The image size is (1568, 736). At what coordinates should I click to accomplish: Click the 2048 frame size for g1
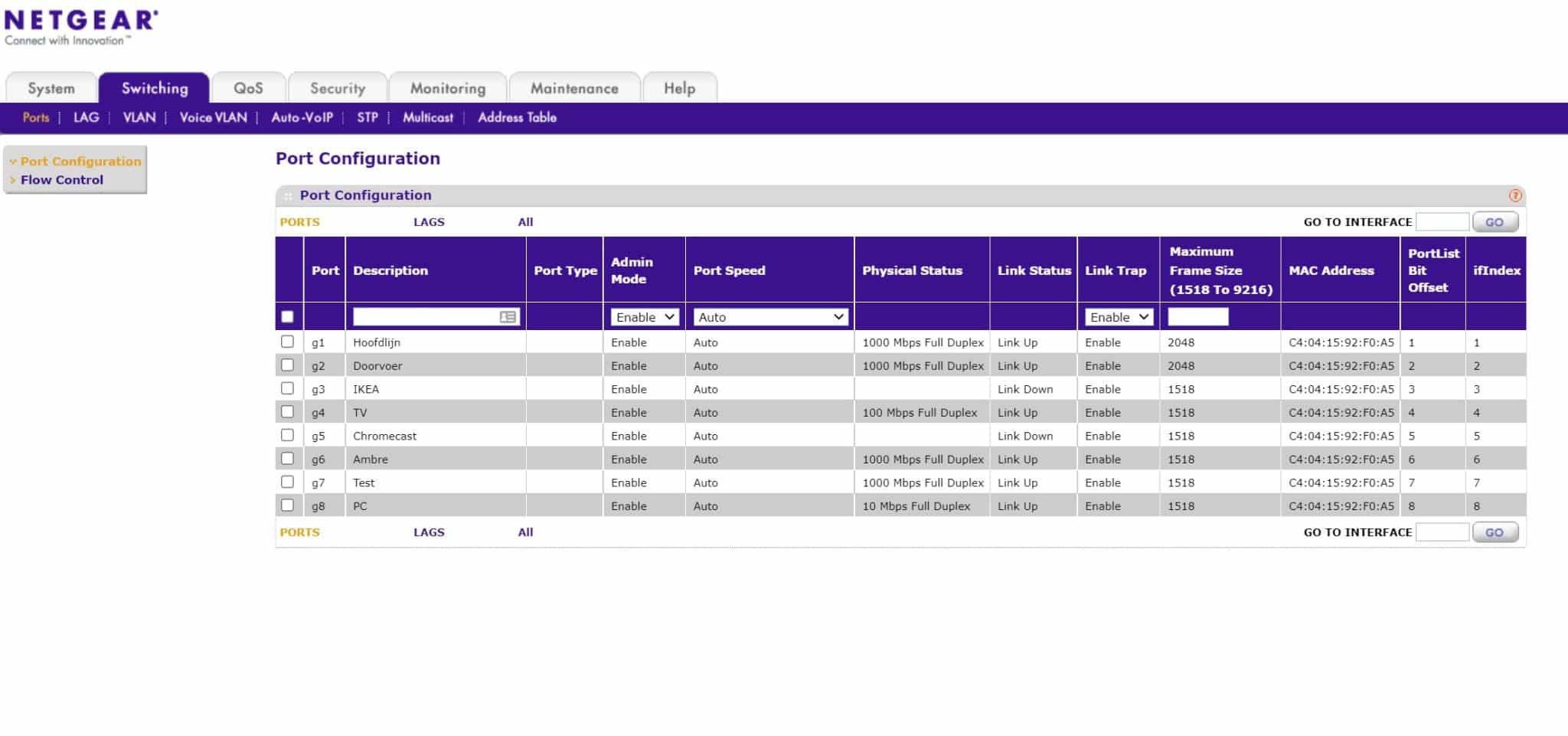(x=1181, y=342)
